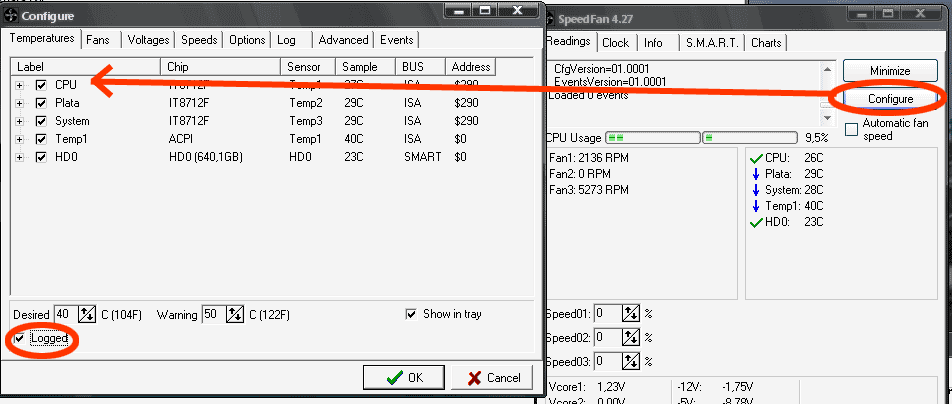Click the Desired temperature spinner arrows

click(x=87, y=314)
